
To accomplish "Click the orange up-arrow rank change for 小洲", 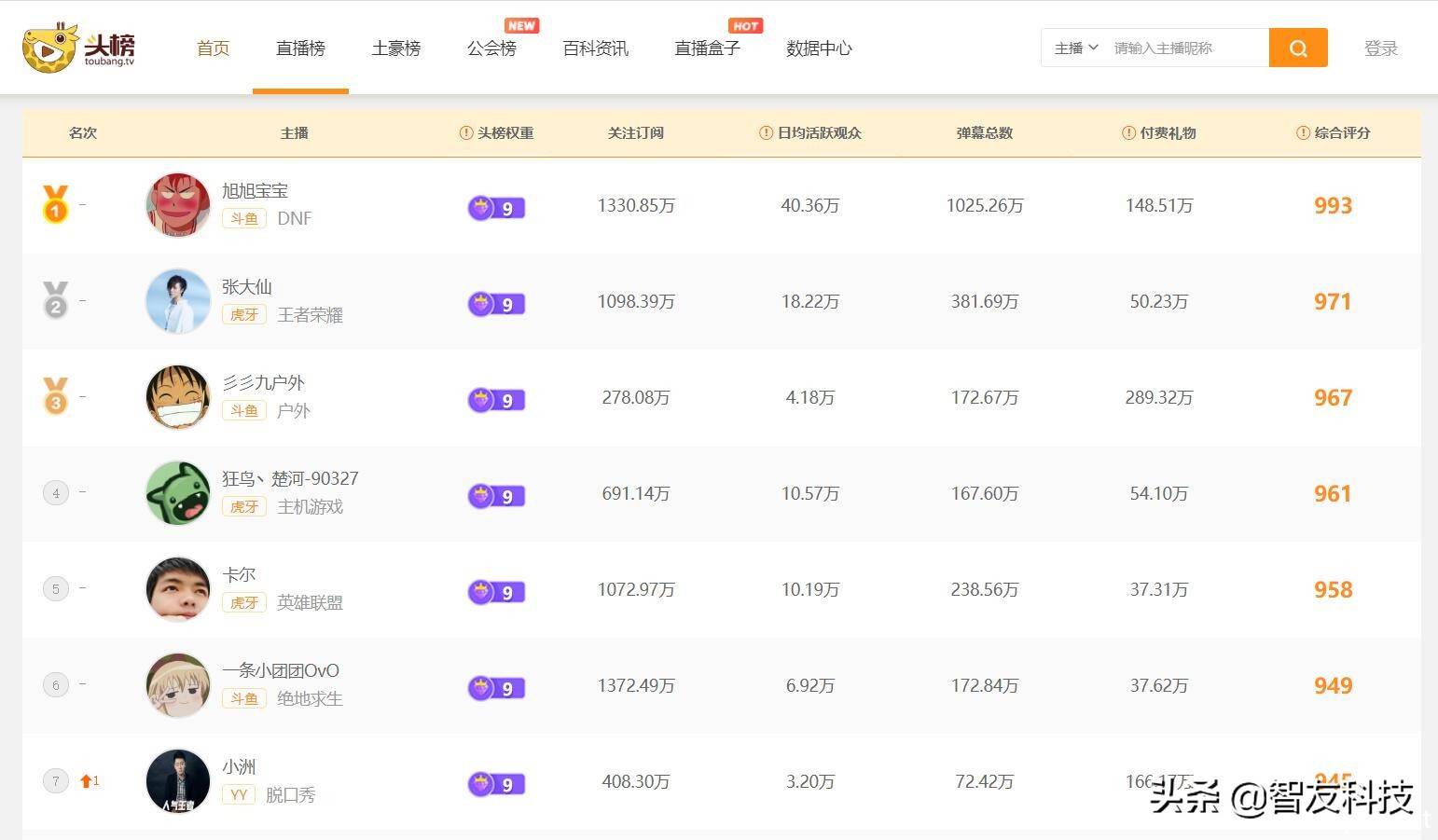I will (90, 781).
